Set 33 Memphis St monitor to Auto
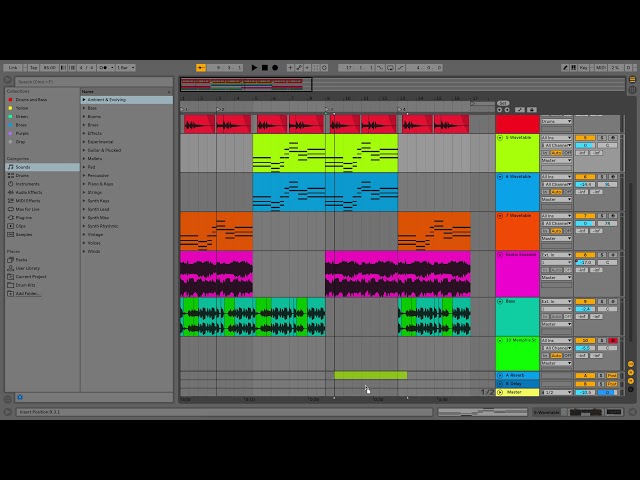640x480 pixels. click(x=556, y=356)
